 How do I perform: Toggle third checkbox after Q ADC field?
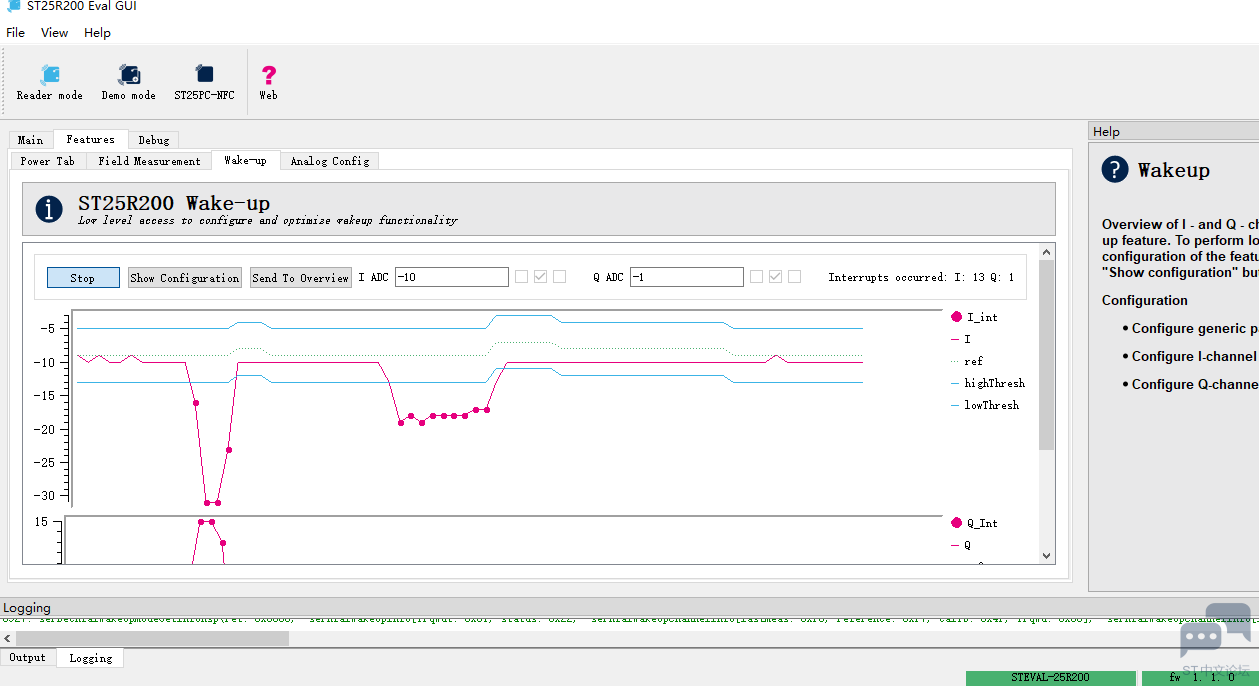[794, 277]
